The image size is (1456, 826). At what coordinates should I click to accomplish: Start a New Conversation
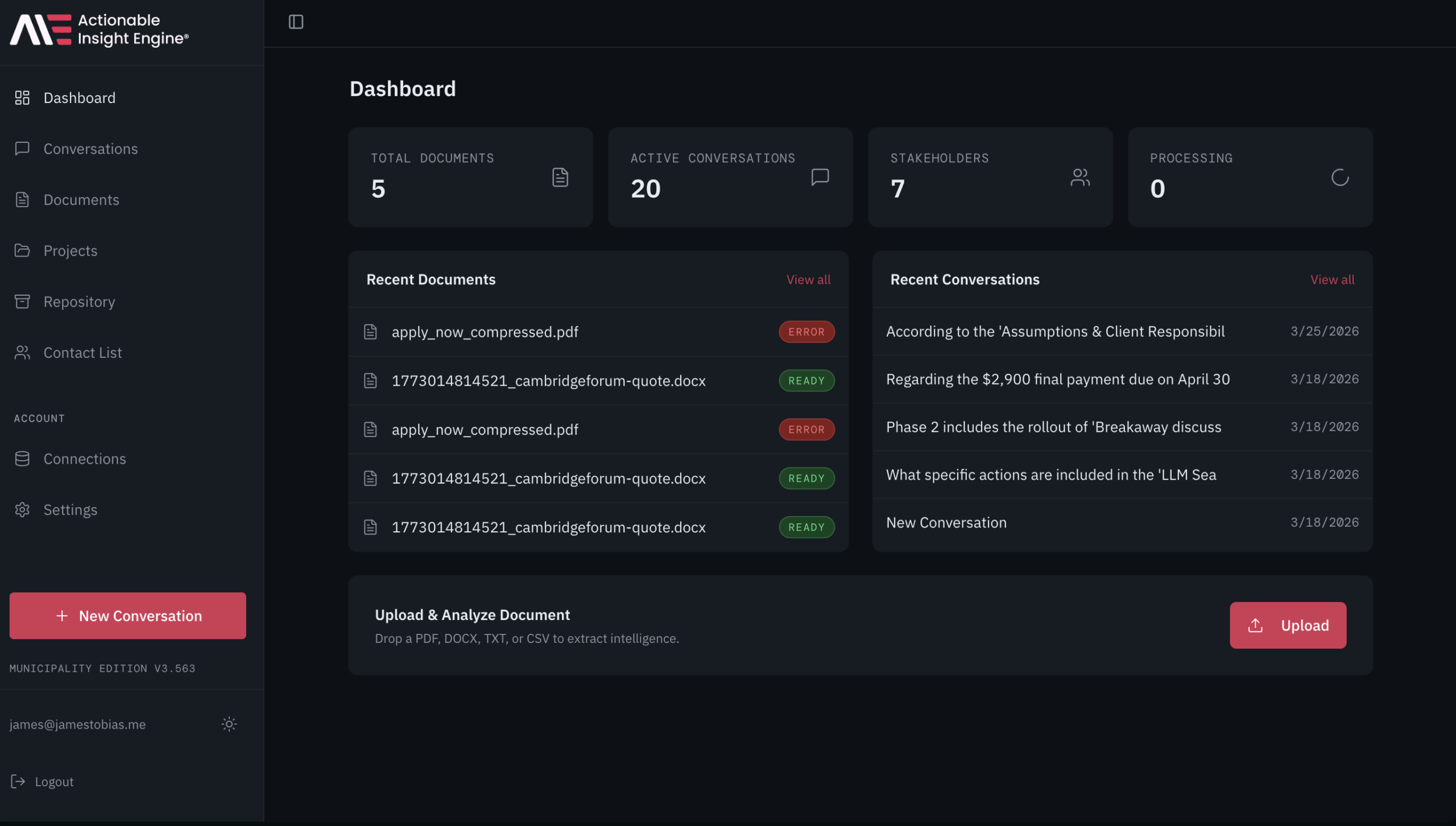(x=128, y=616)
